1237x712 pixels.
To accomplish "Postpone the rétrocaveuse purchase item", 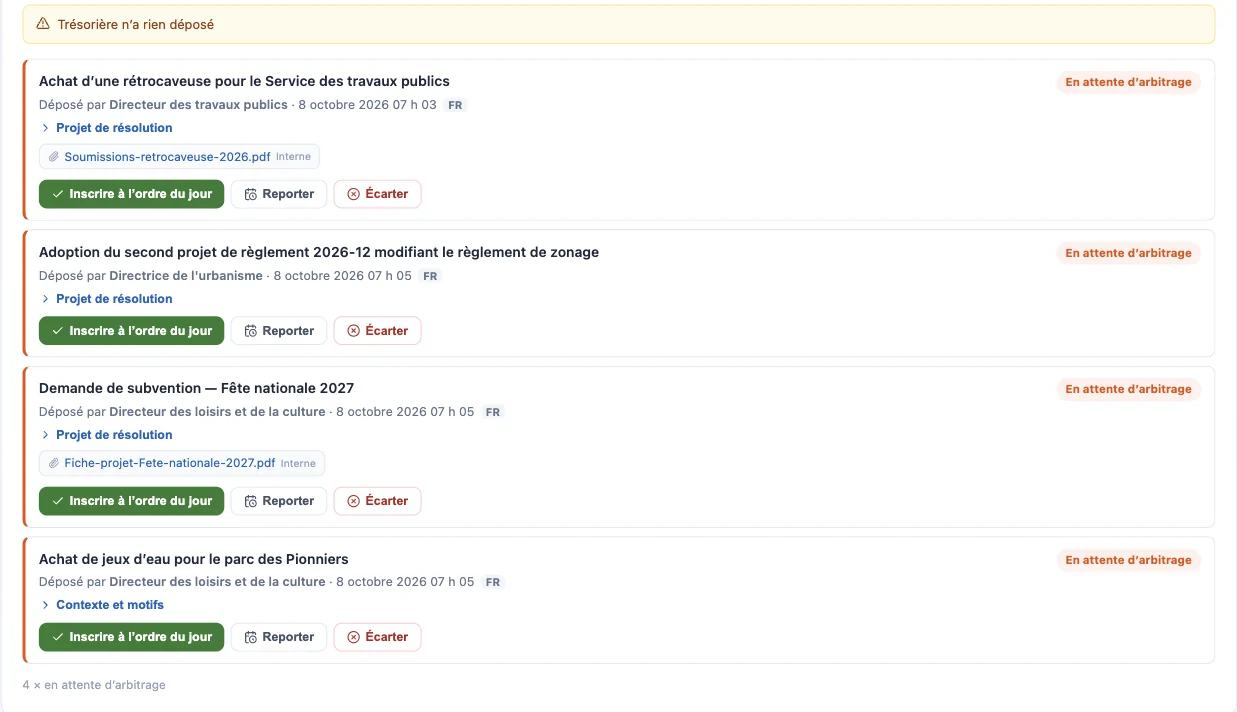I will pos(279,194).
